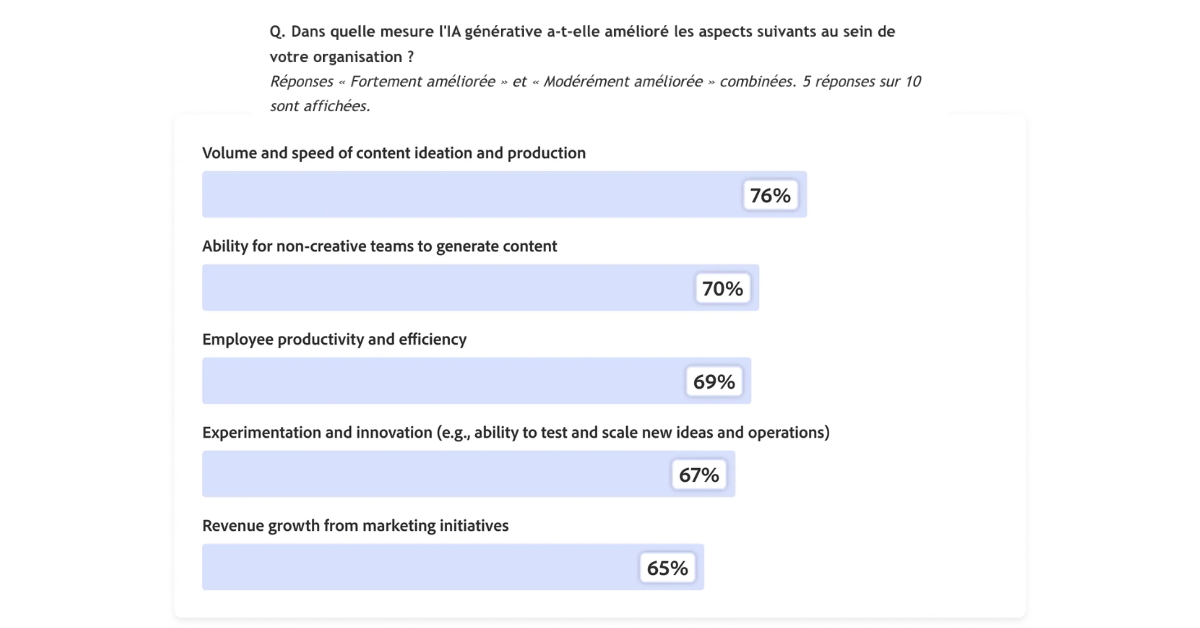Image resolution: width=1200 pixels, height=628 pixels.
Task: Click the question line starting 'Q. Dans quelle mesure'
Action: click(x=582, y=31)
